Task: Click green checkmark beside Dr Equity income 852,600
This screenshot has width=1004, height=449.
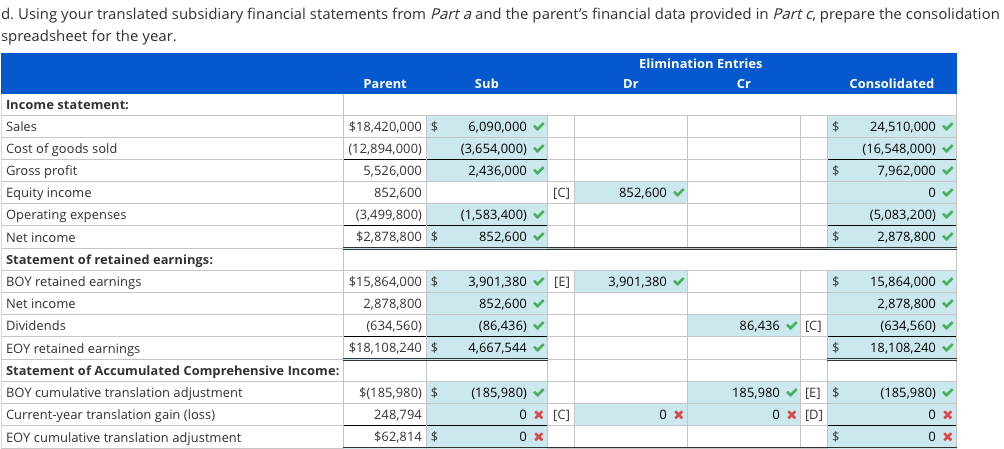Action: pyautogui.click(x=679, y=193)
